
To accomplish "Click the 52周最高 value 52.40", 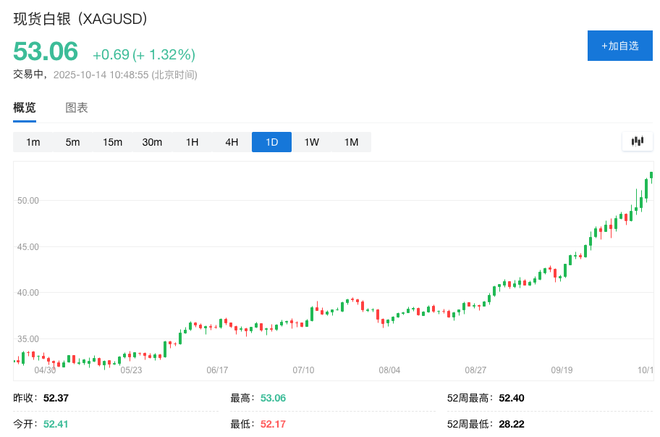I will [x=515, y=398].
